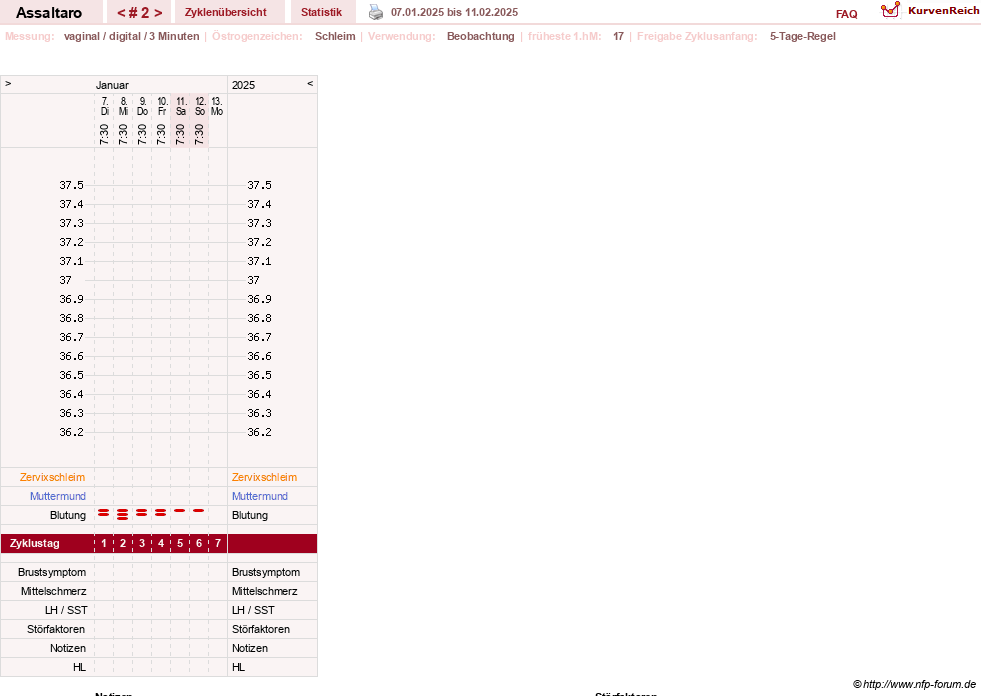Click the left Mittelschmerz row label

[53, 591]
